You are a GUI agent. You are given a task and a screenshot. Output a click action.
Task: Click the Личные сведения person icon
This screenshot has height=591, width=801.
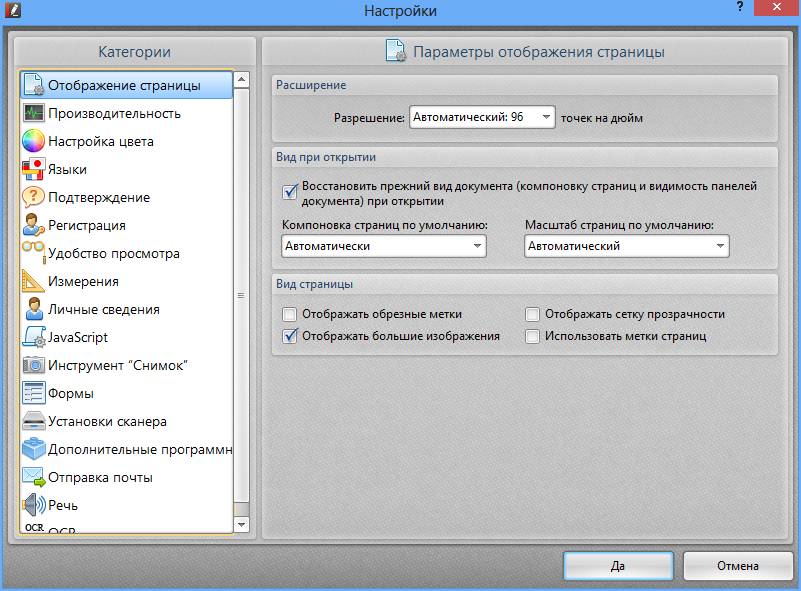(34, 309)
